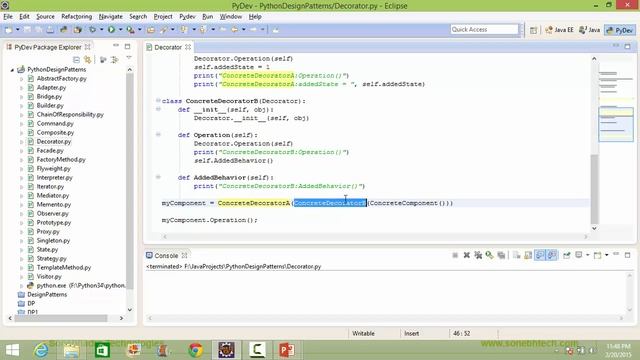Viewport: 640px width, 360px height.
Task: Click the Run External Tools icon
Action: [130, 29]
